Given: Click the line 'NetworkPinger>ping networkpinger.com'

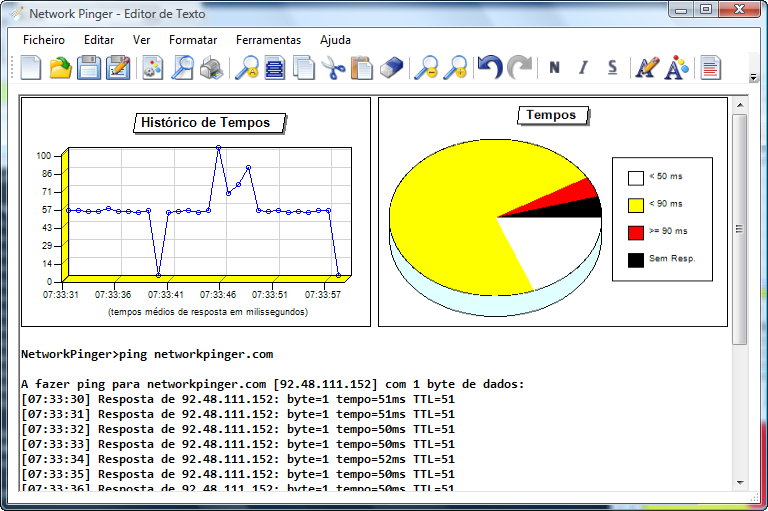Looking at the screenshot, I should (x=147, y=354).
